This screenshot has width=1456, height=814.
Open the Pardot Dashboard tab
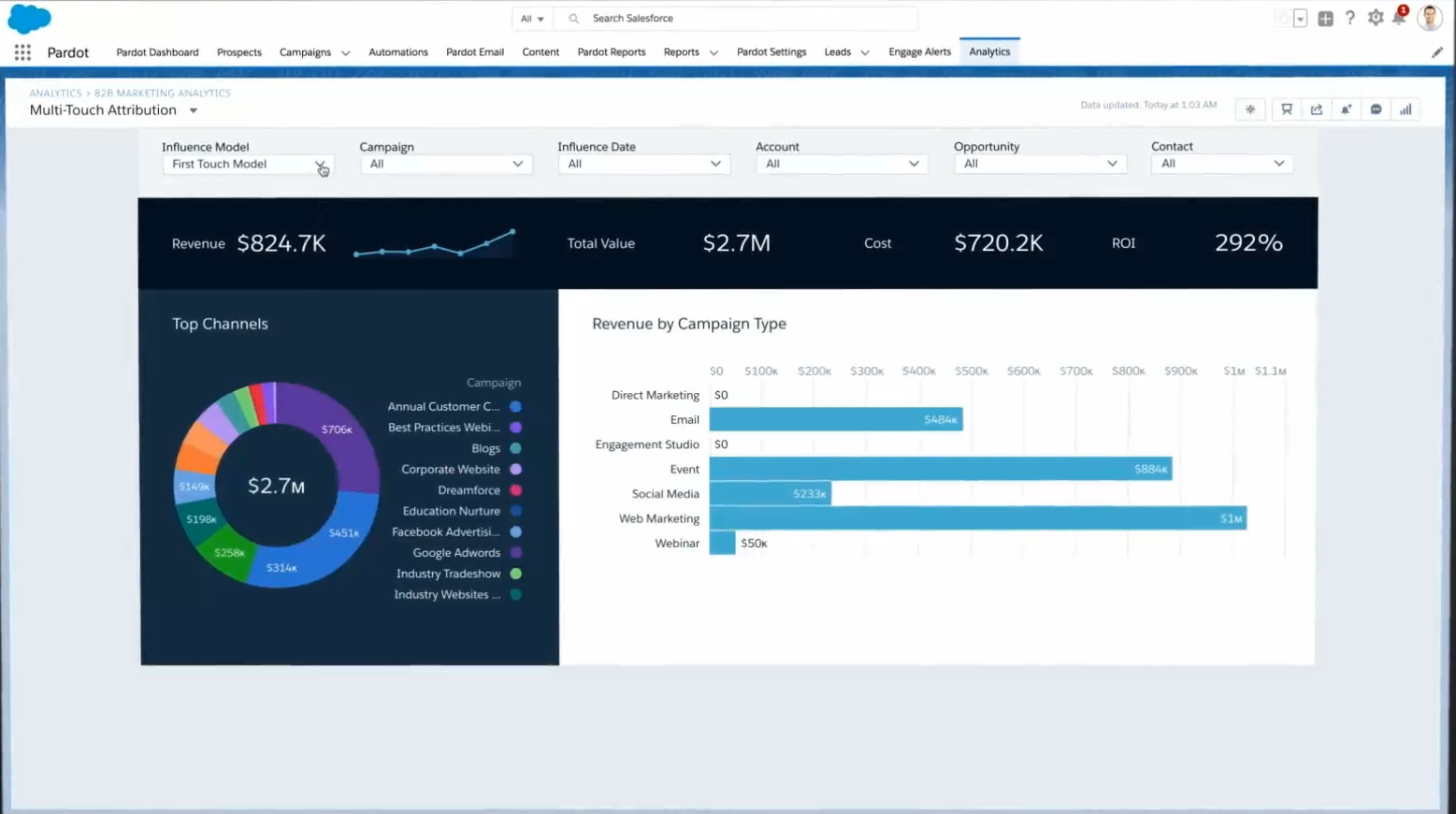pos(157,52)
